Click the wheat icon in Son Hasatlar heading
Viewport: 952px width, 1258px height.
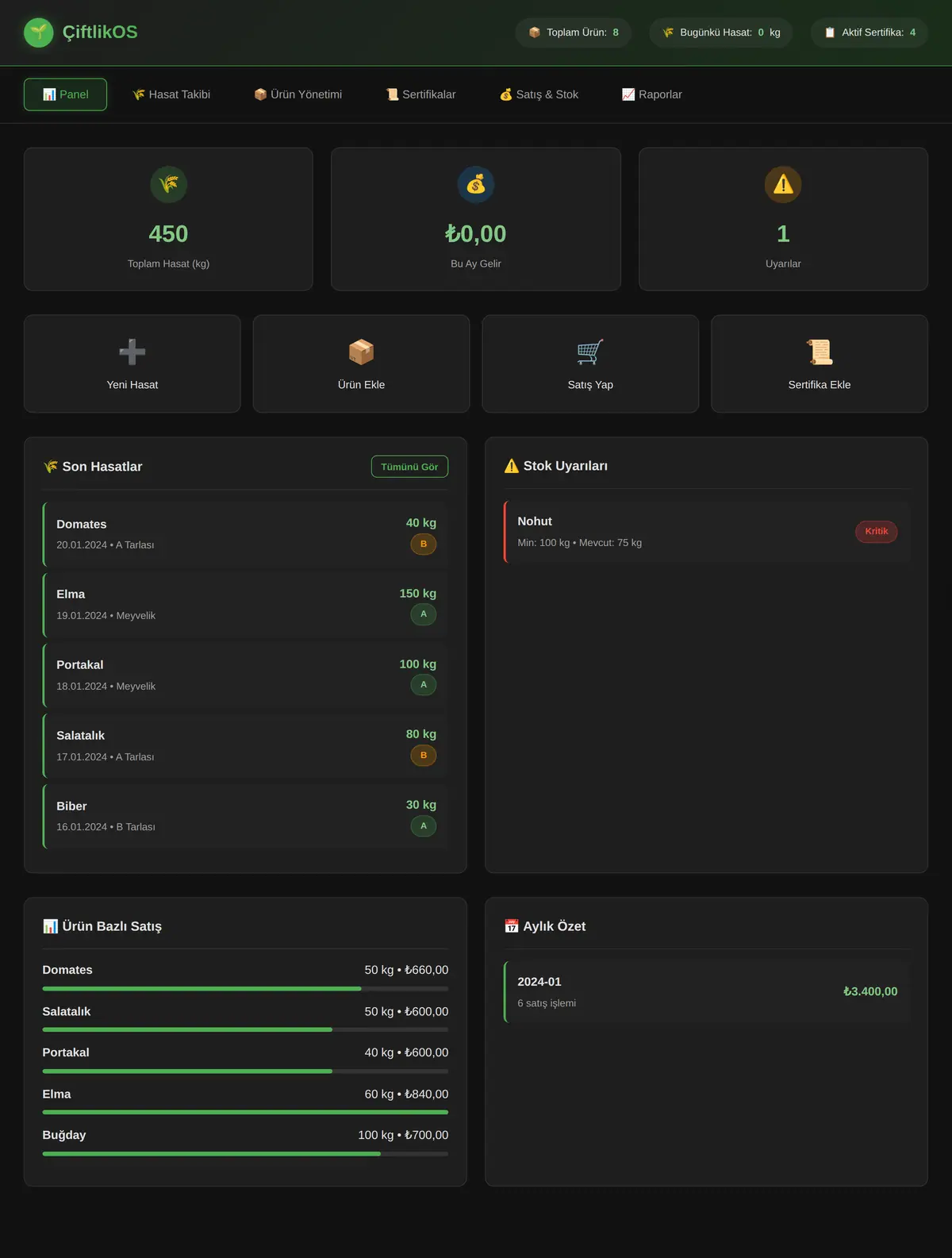(51, 467)
